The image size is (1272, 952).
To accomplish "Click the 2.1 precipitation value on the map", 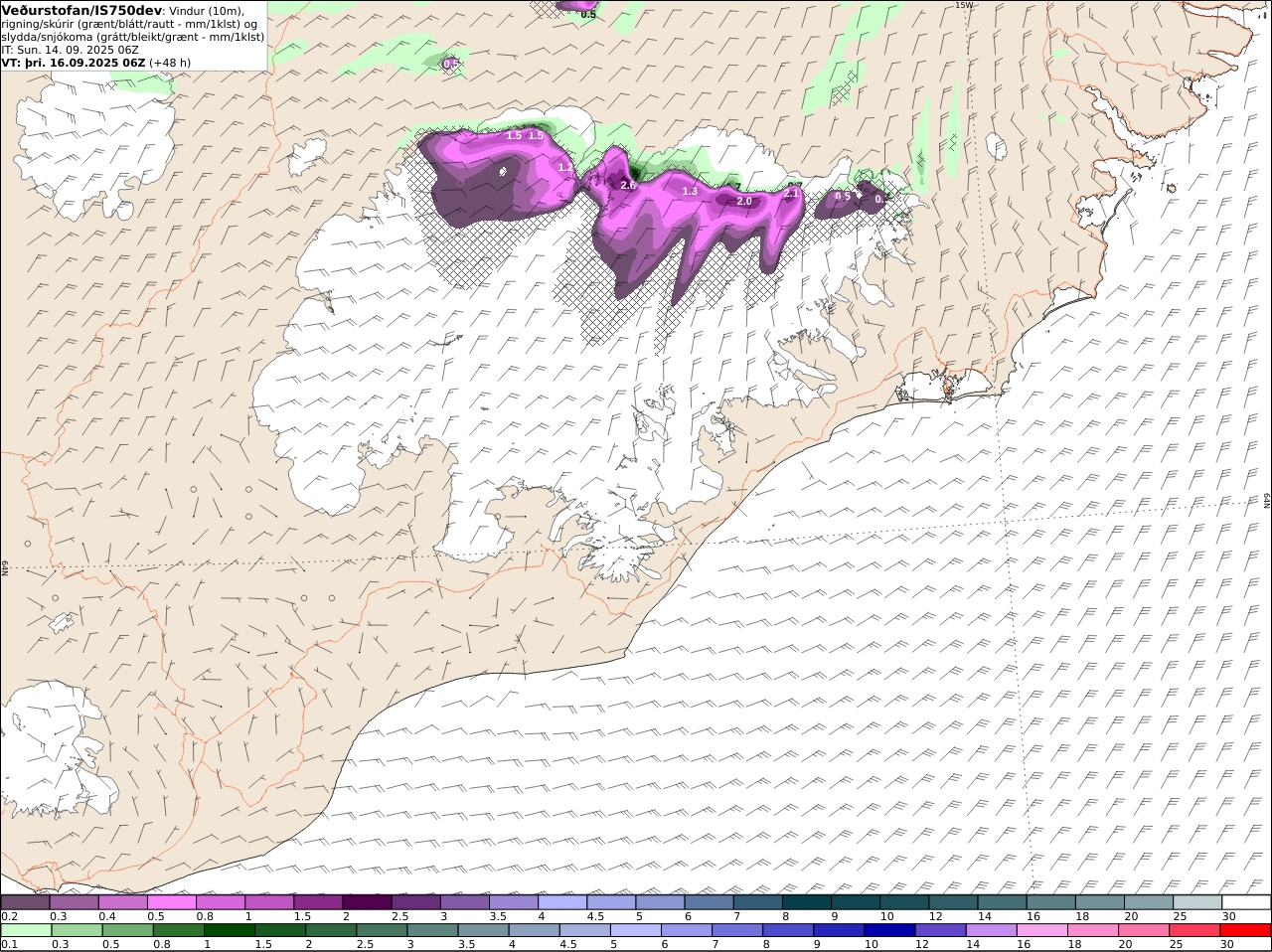I will (x=792, y=193).
